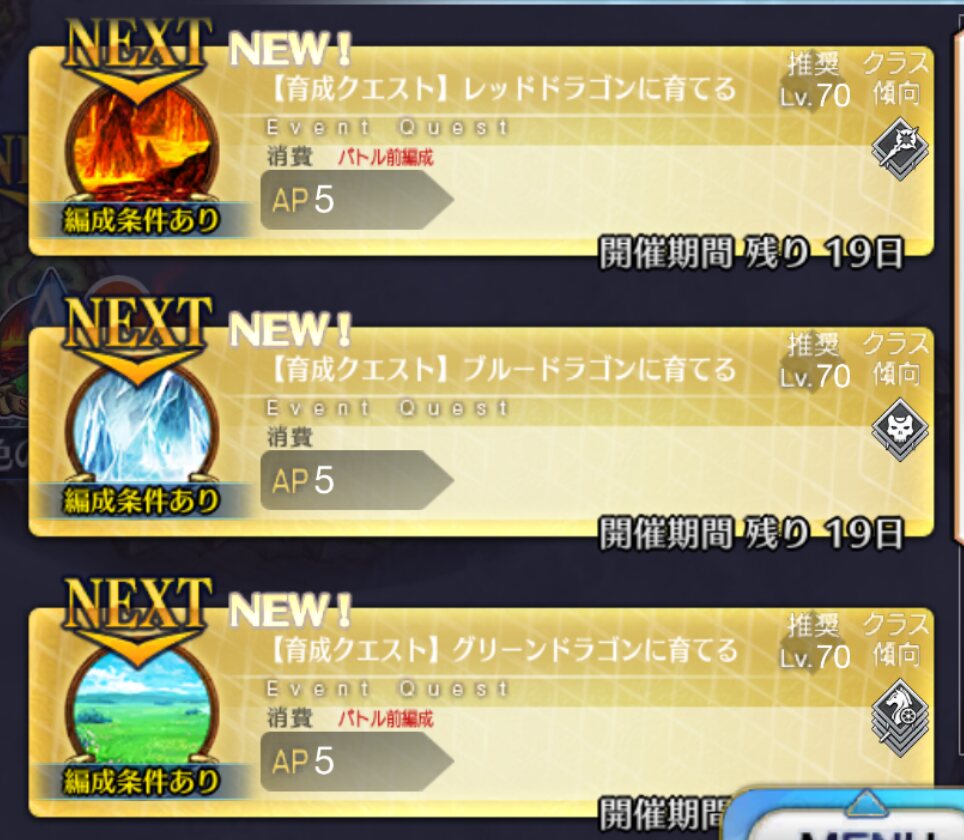Open the Green Dragon training quest
Image resolution: width=964 pixels, height=840 pixels.
coord(481,712)
